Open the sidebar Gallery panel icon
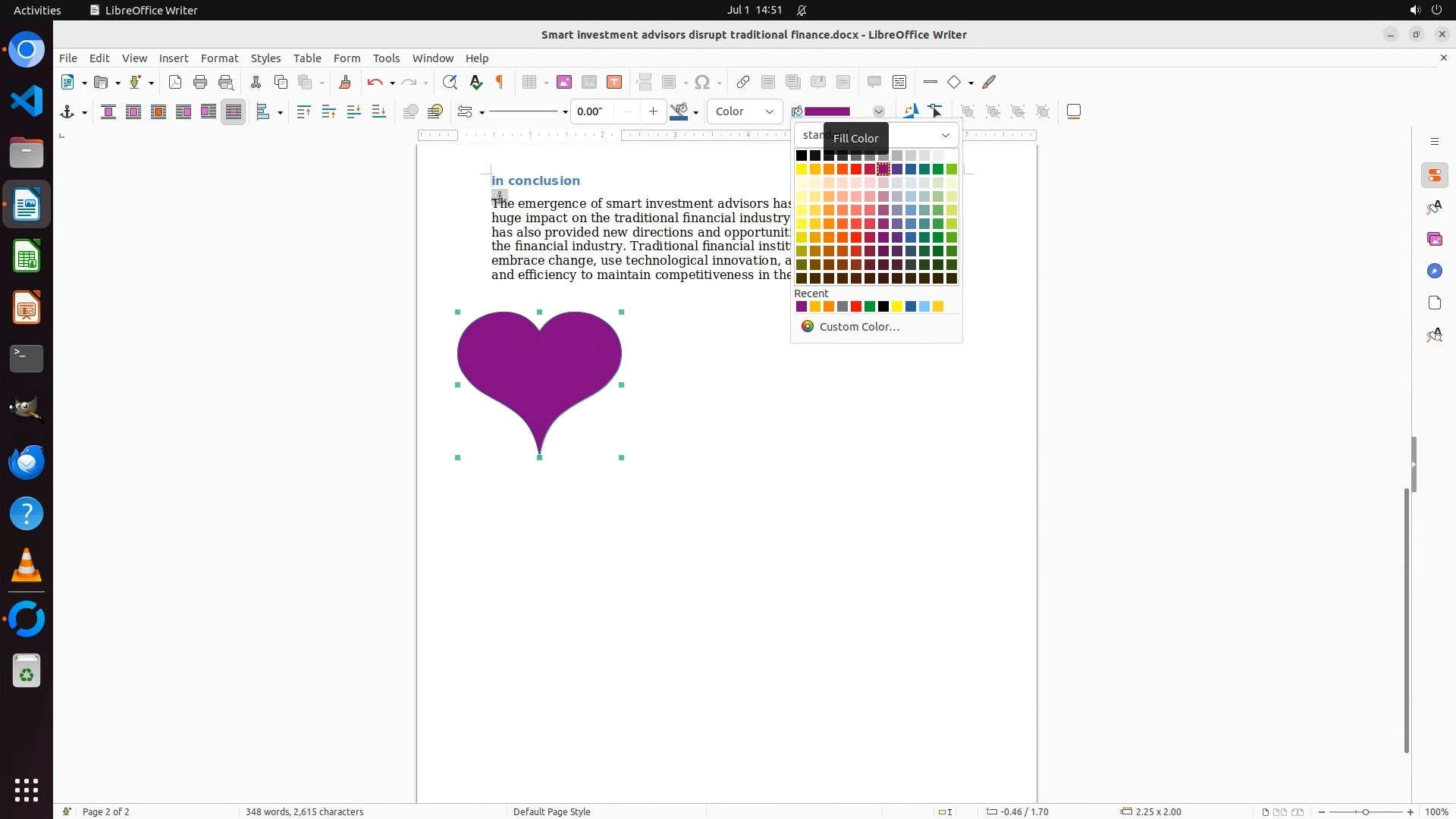 click(1435, 240)
